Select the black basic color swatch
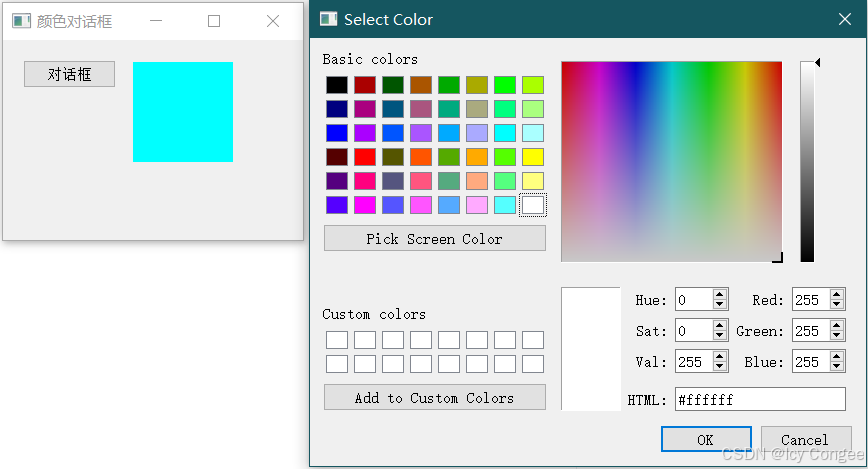 click(x=337, y=85)
